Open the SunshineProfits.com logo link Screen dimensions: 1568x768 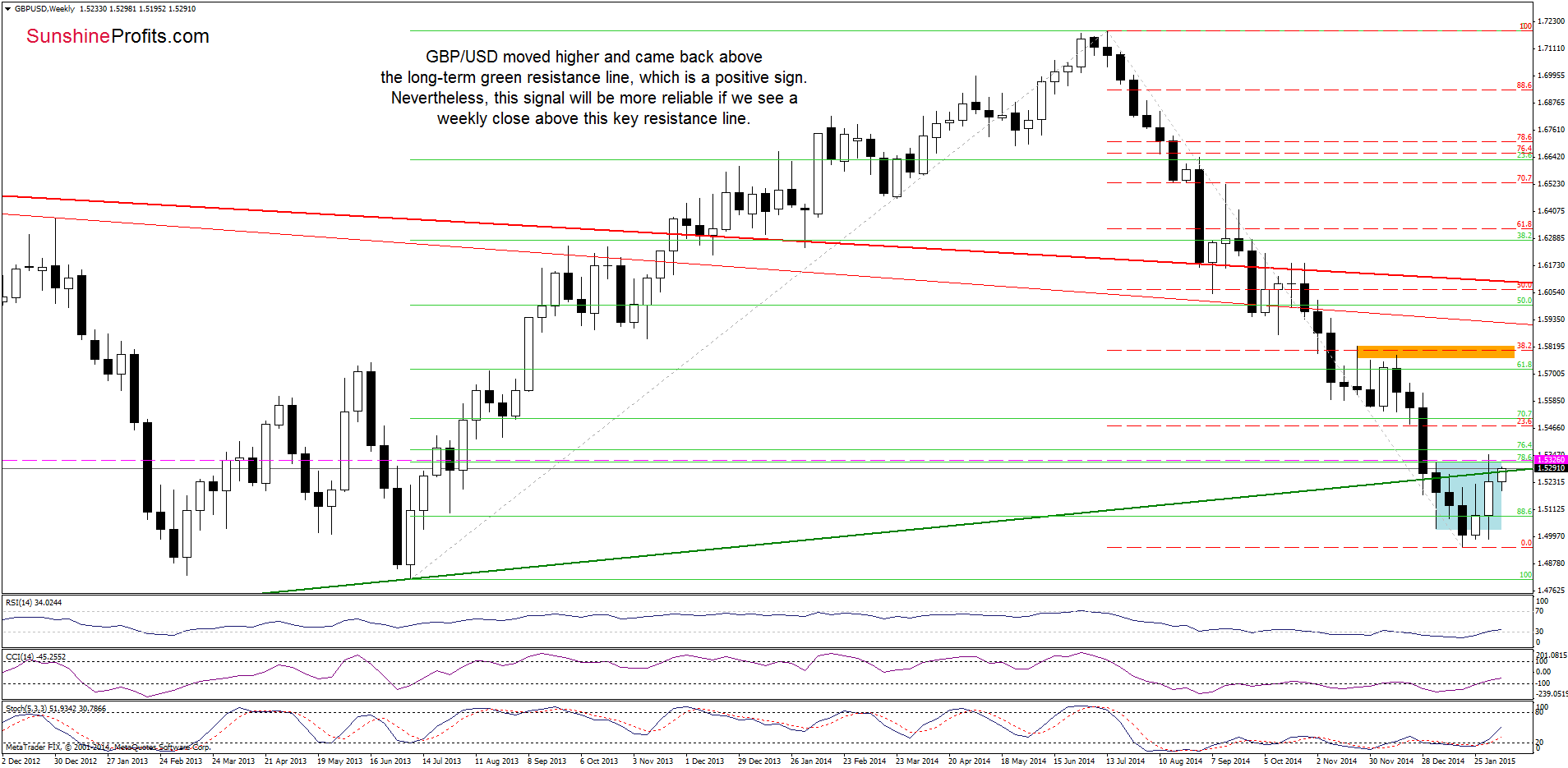pyautogui.click(x=118, y=36)
